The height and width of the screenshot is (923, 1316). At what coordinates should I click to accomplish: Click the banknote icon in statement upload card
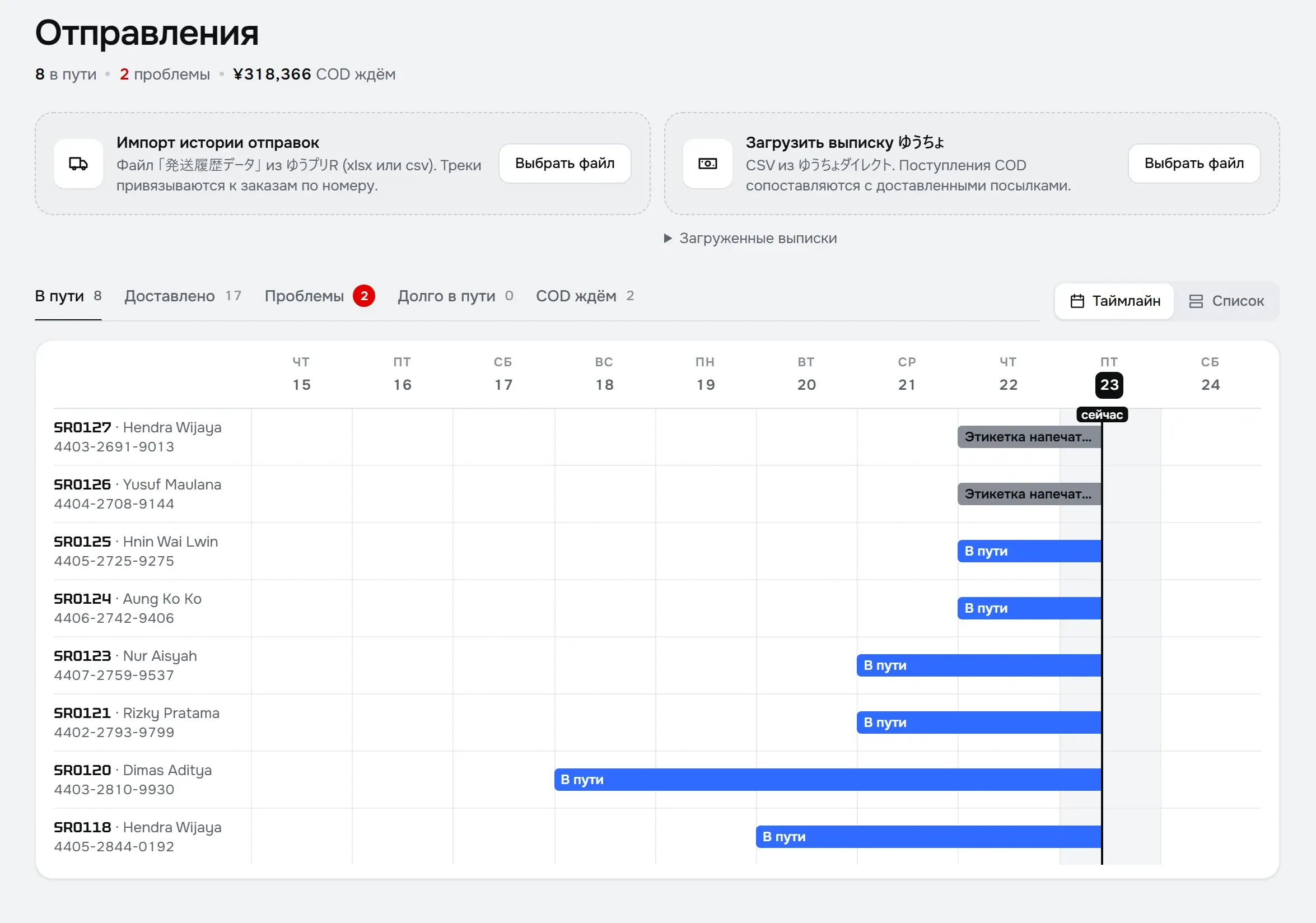coord(707,164)
